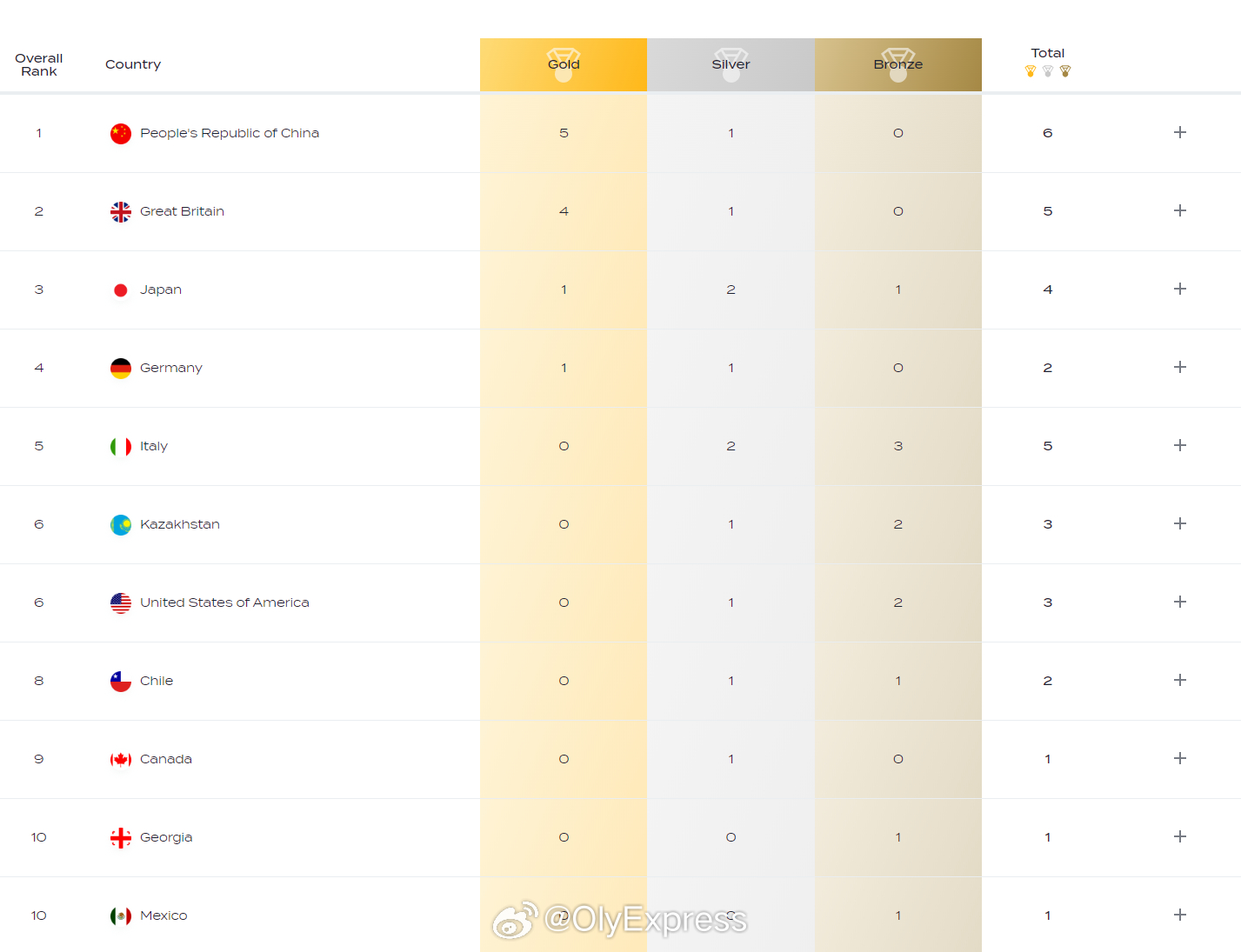Click China's flag icon
Viewport: 1241px width, 952px height.
(x=121, y=133)
